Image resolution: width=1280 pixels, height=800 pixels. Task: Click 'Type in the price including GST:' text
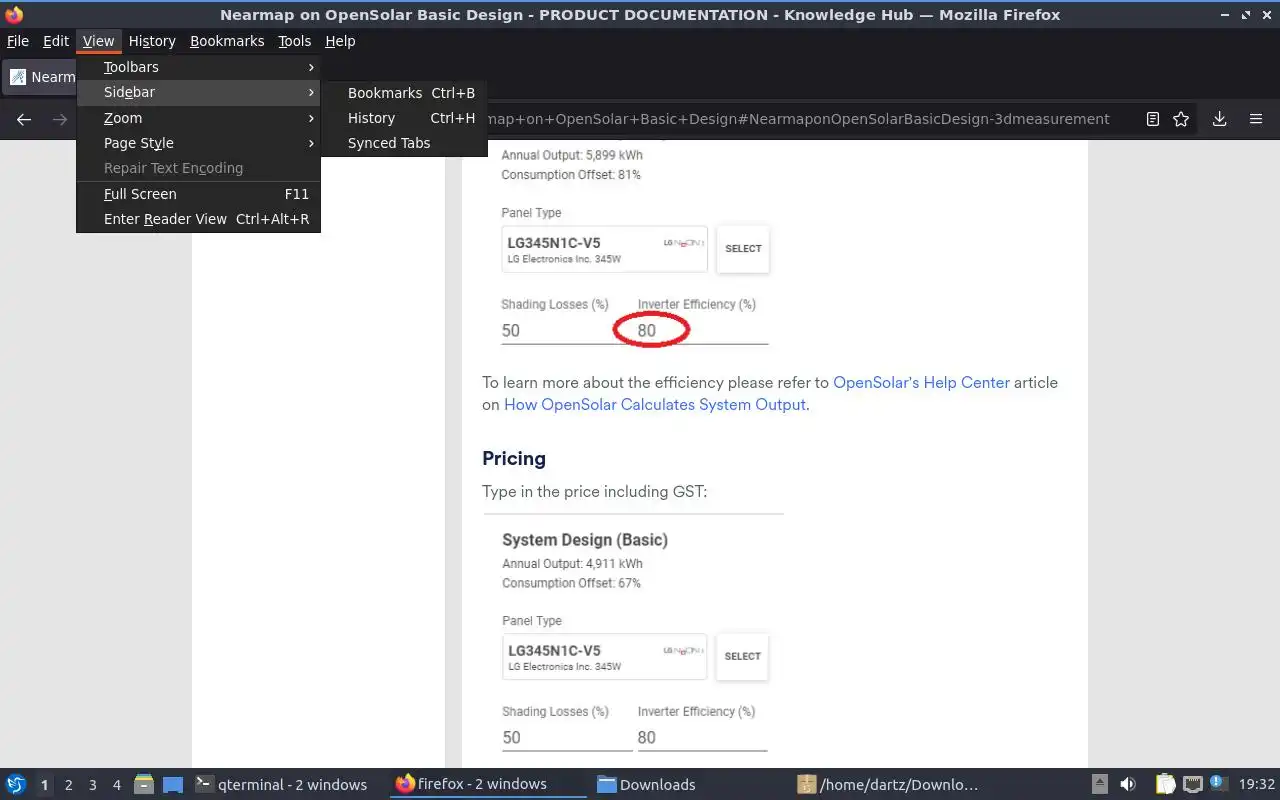point(594,492)
